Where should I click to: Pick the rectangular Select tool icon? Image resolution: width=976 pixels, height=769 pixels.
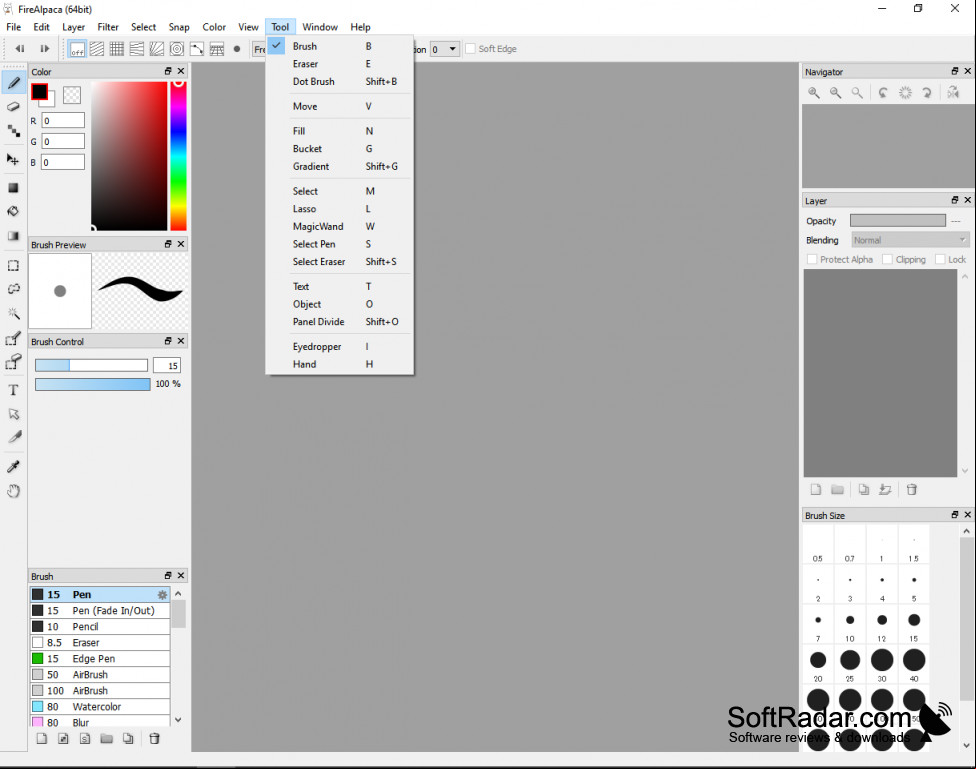tap(13, 266)
